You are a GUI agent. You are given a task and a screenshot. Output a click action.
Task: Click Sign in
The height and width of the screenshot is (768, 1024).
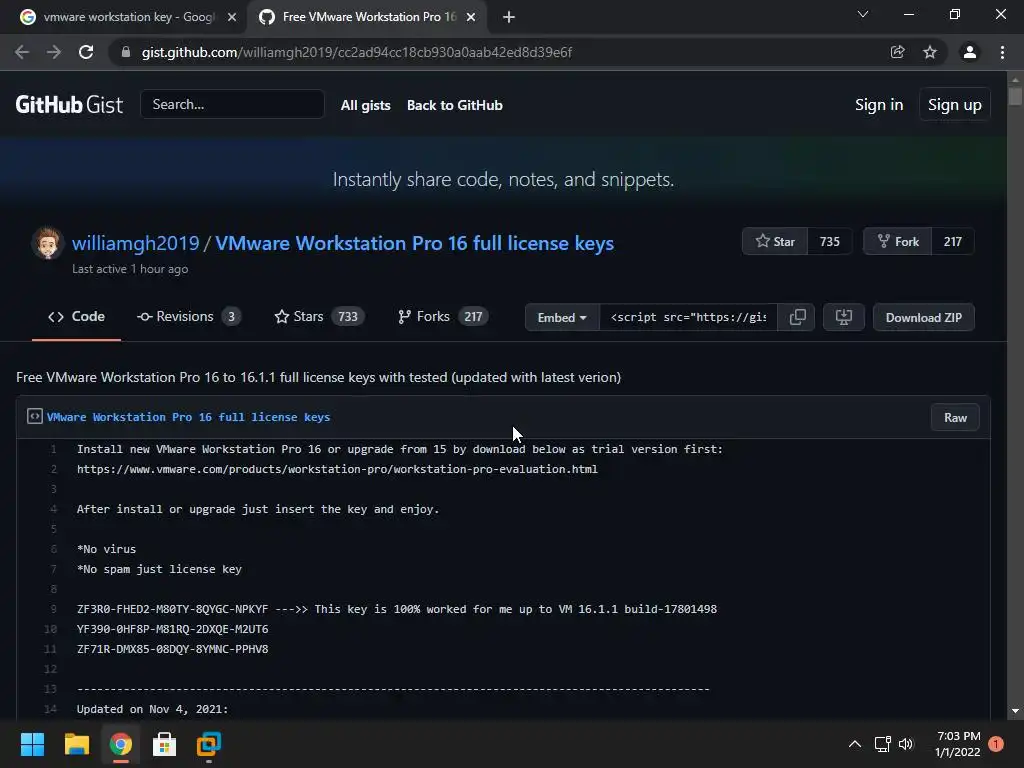click(879, 104)
